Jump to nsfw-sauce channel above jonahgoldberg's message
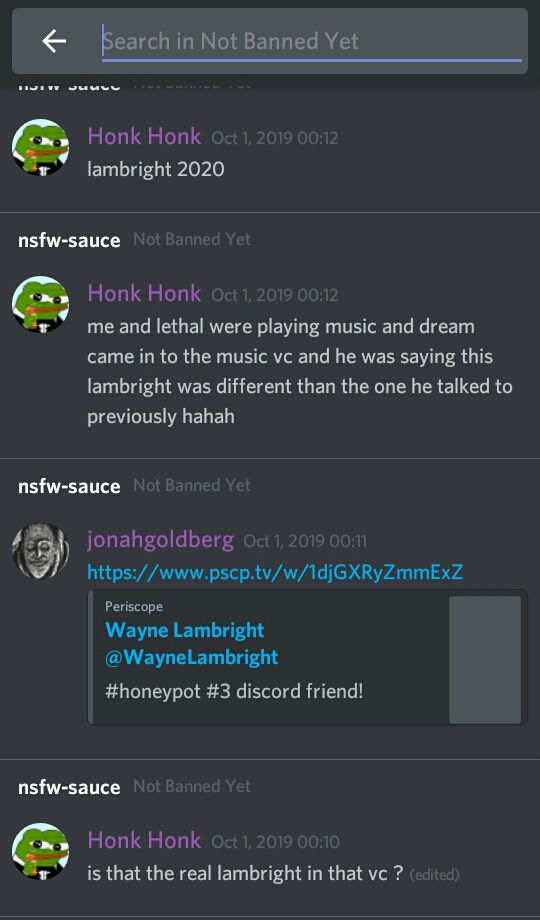The height and width of the screenshot is (920, 540). click(69, 486)
